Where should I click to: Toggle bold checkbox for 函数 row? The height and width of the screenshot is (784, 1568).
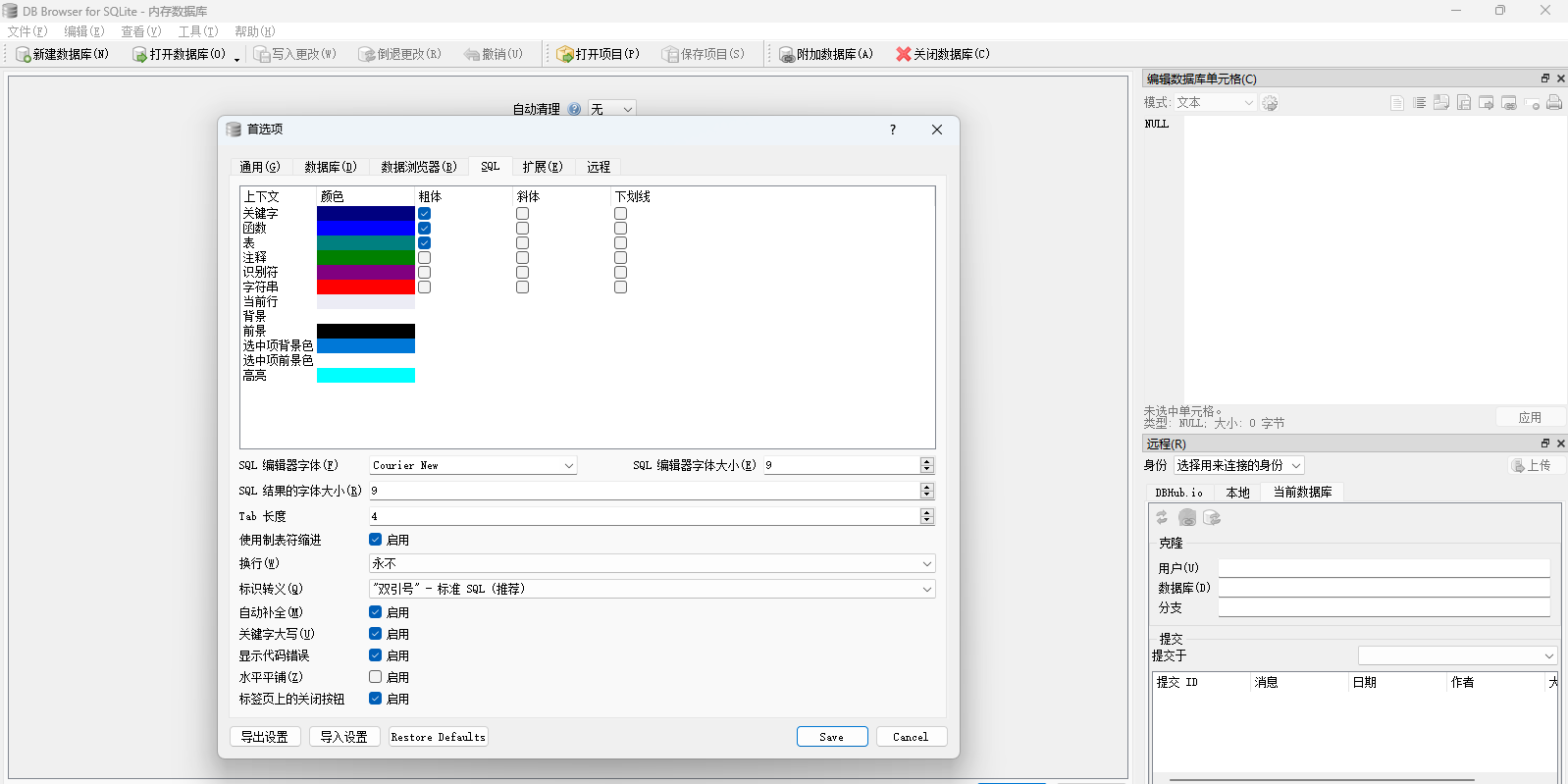click(425, 228)
